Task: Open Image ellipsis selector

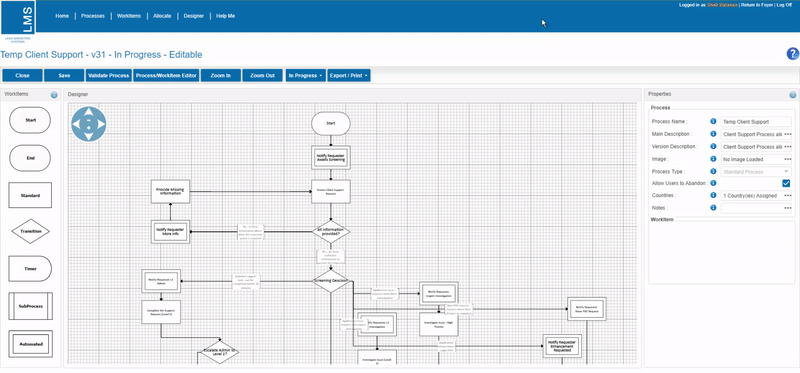Action: point(787,159)
